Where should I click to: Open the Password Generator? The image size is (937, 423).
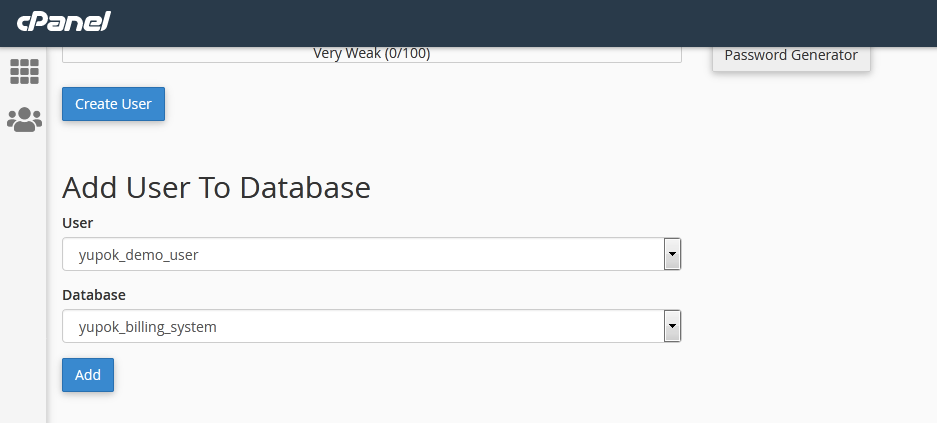[791, 55]
